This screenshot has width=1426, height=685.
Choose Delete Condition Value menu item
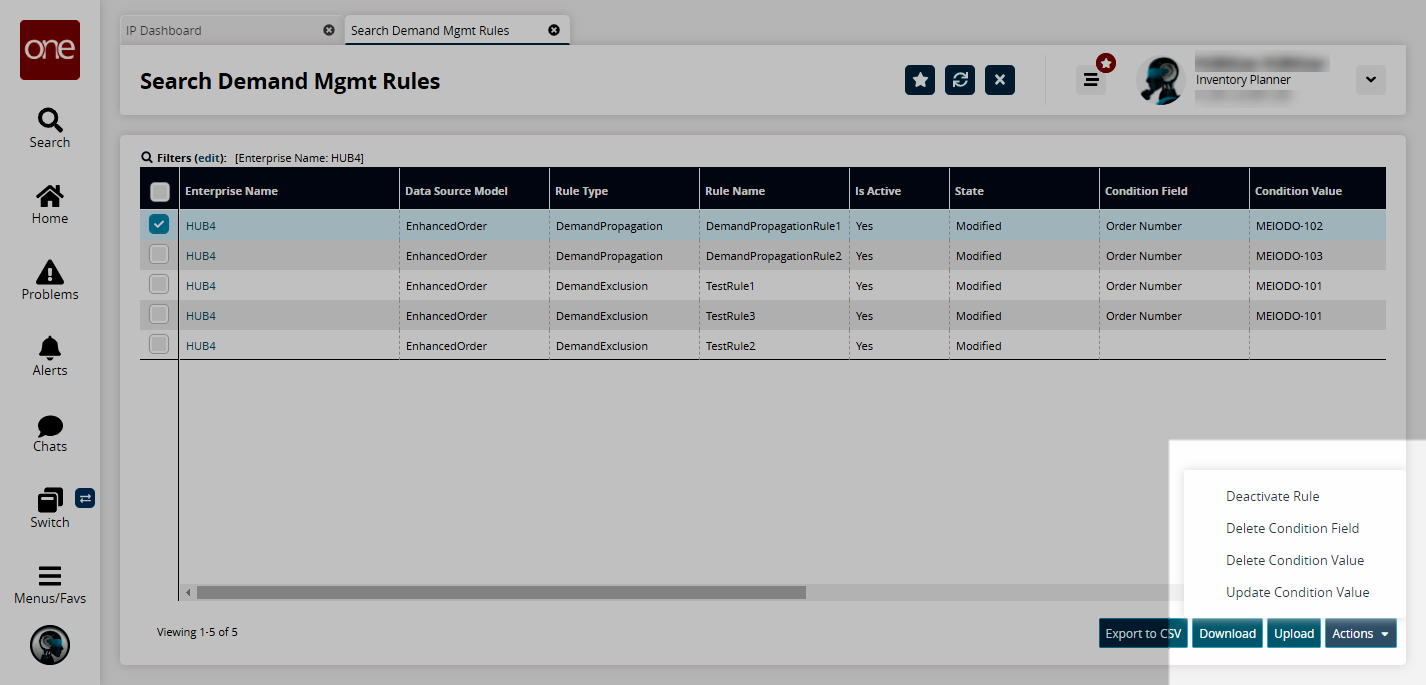[1295, 560]
